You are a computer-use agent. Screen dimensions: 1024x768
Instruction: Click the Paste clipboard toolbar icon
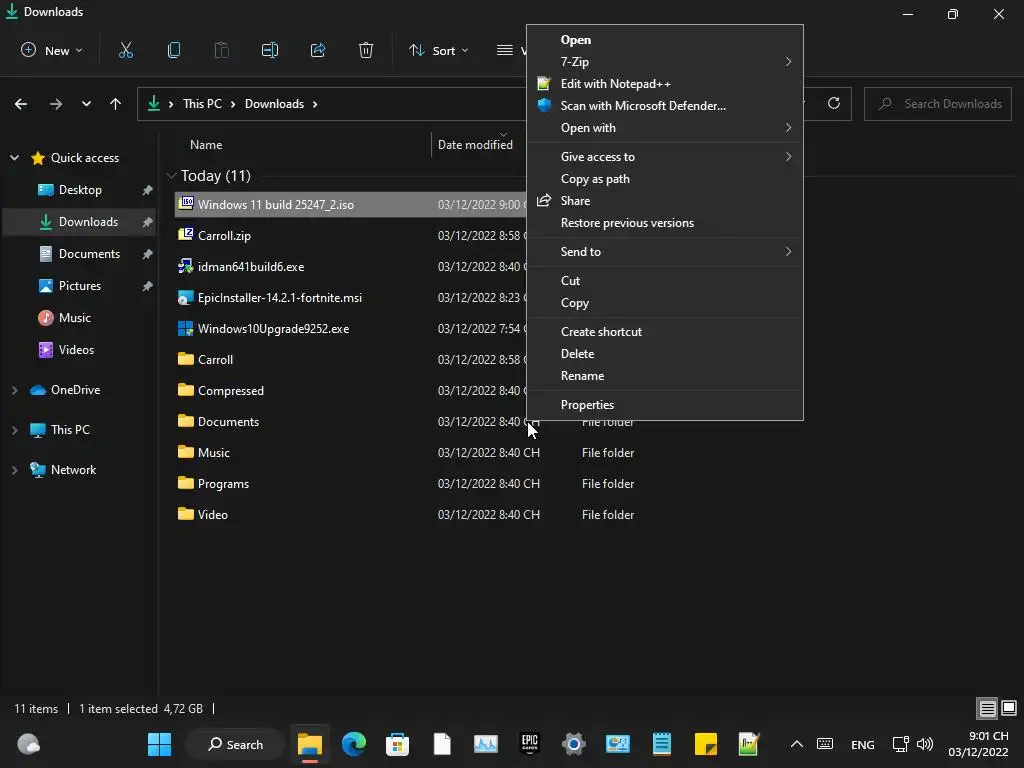(x=222, y=50)
